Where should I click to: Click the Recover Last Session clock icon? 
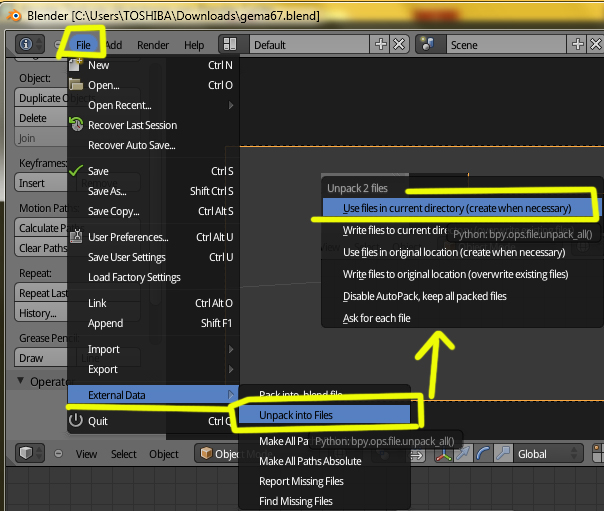[x=76, y=124]
